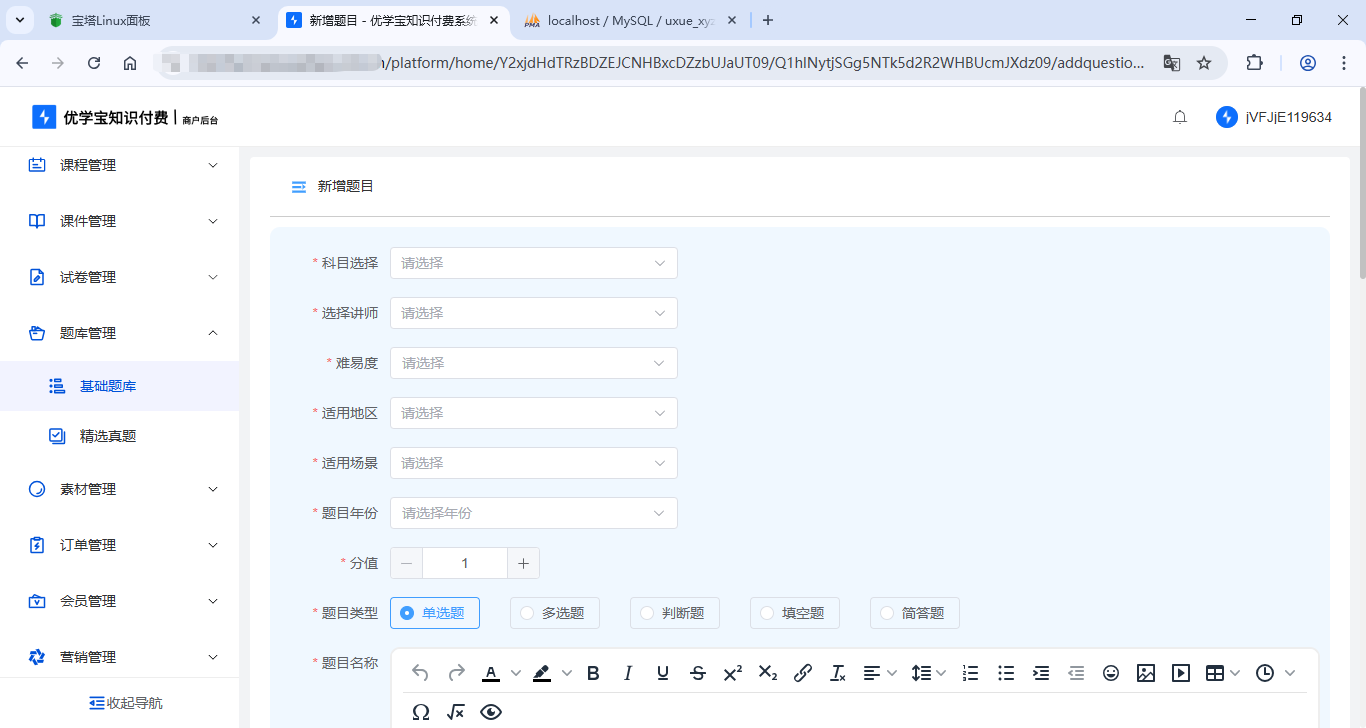Viewport: 1366px width, 728px height.
Task: Choose the 判断题 radio option
Action: (674, 613)
